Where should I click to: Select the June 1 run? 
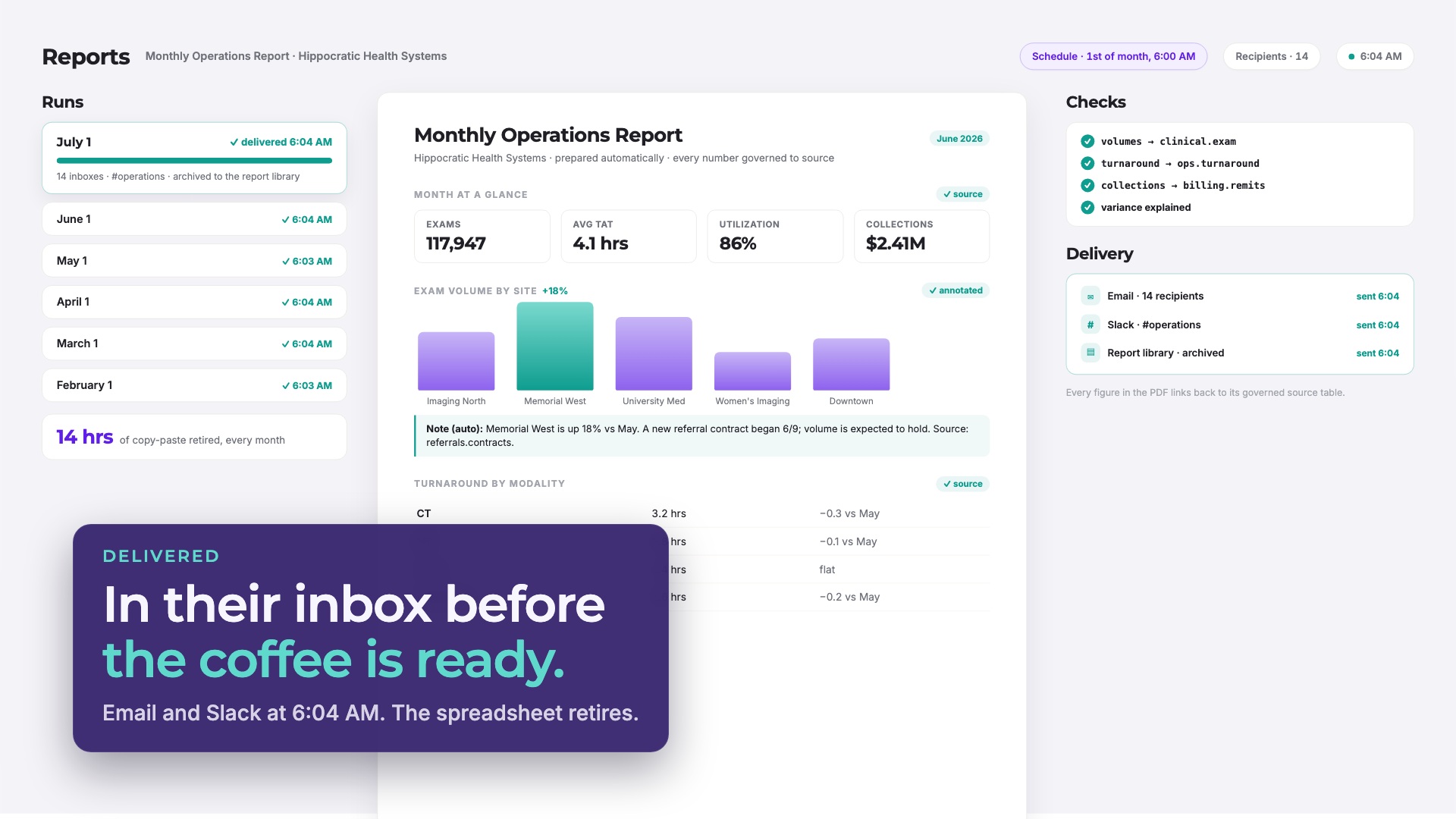194,219
